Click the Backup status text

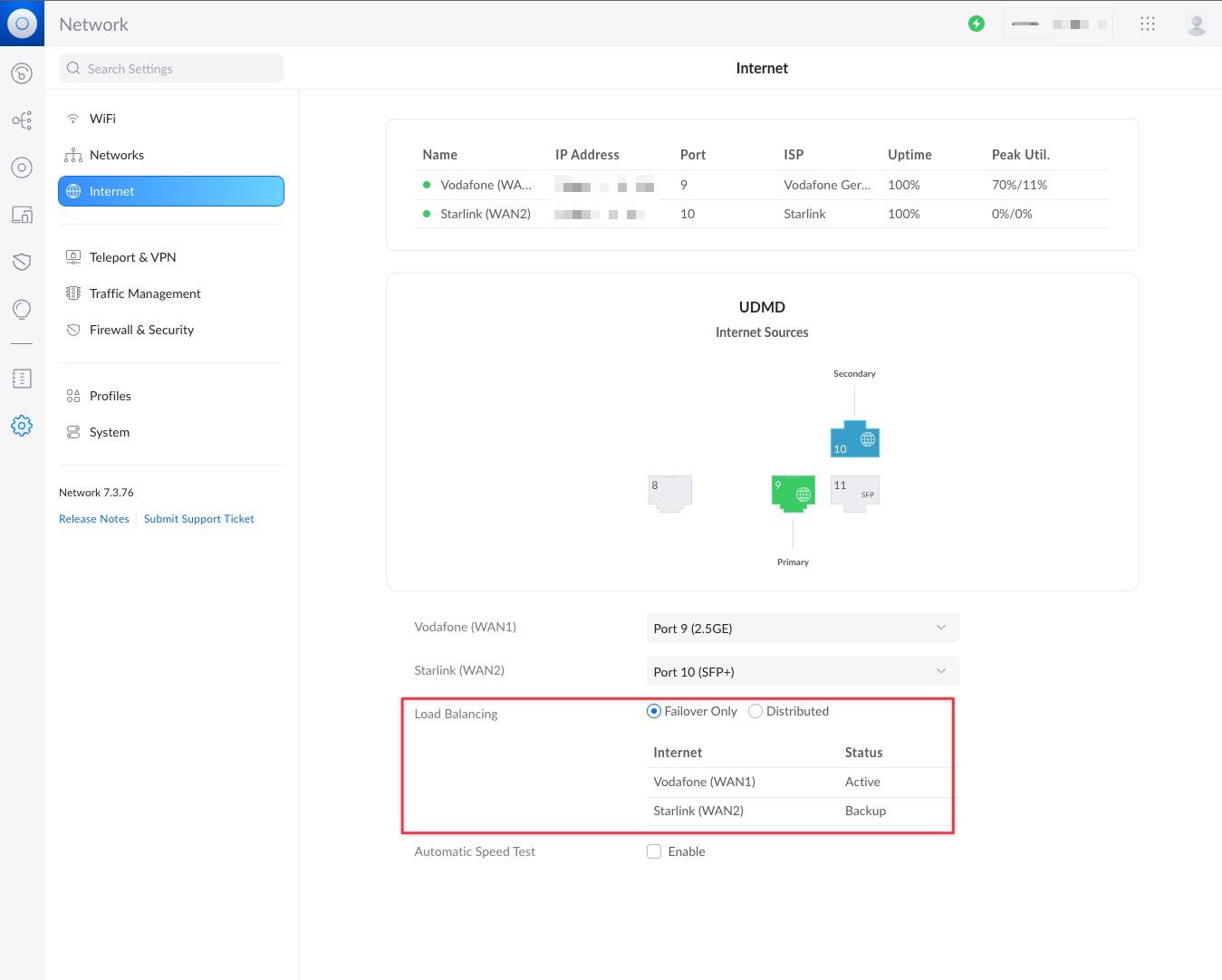(x=865, y=811)
